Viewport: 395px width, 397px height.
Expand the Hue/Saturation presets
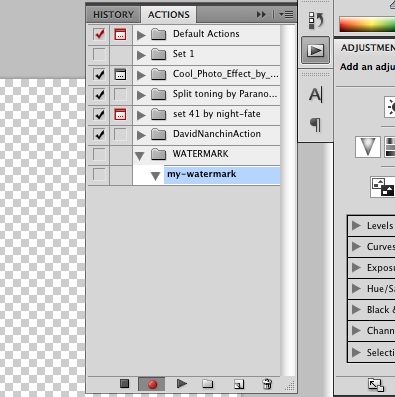[x=356, y=289]
